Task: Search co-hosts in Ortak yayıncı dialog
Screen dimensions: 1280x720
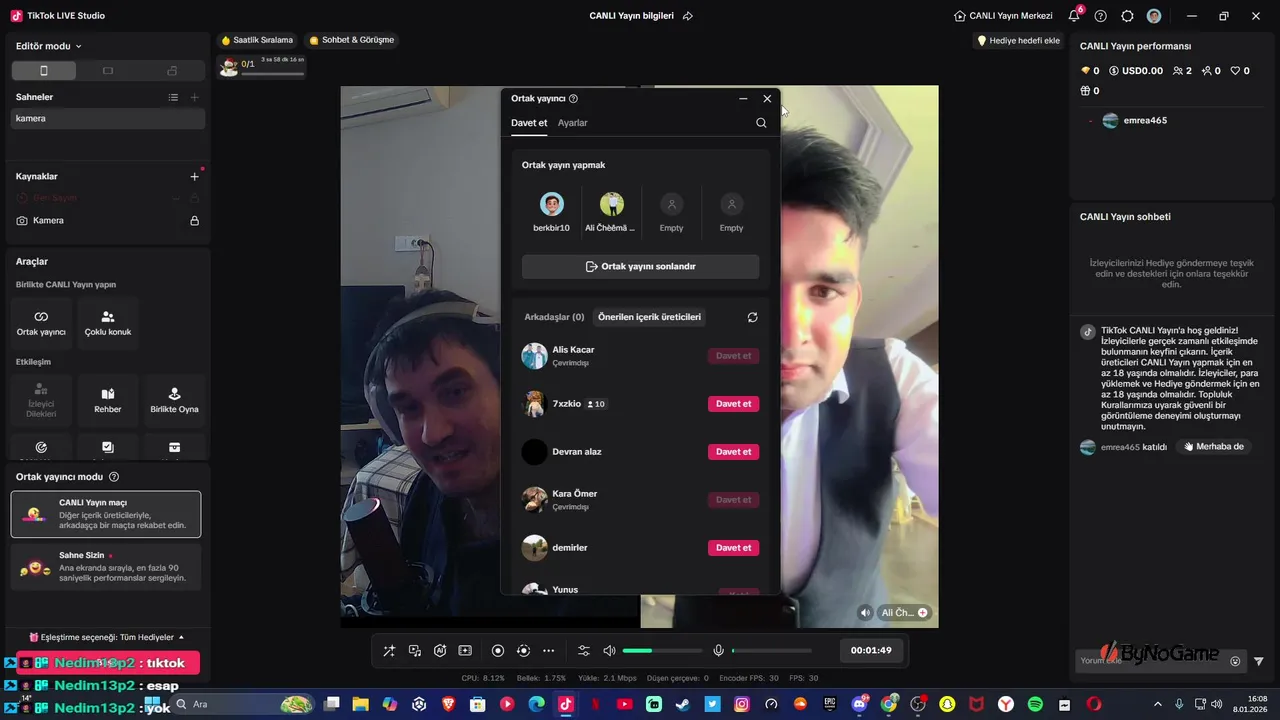Action: click(x=761, y=123)
